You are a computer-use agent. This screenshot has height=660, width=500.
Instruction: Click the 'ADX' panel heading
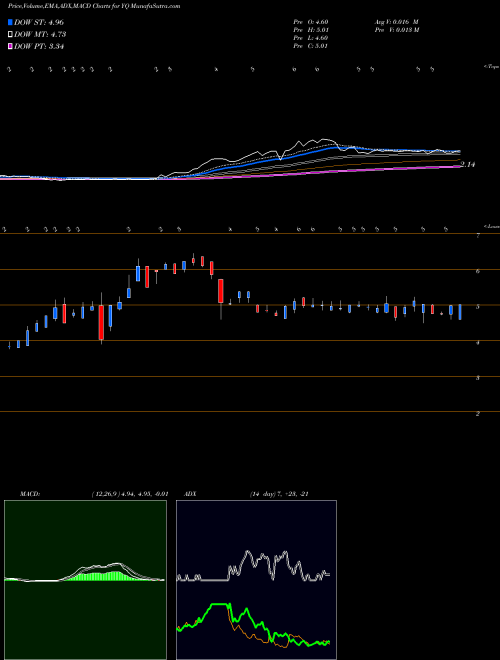point(190,494)
